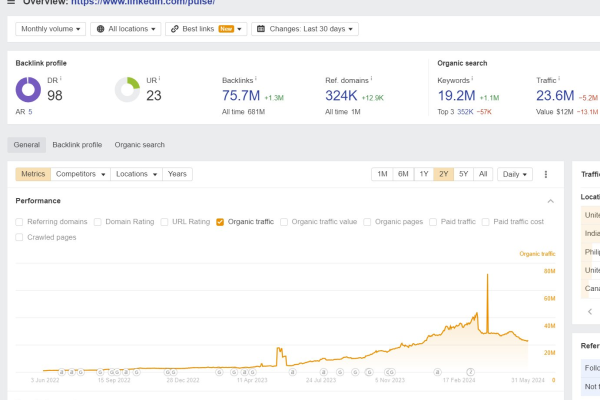Click the Top 3 352K keywords link
The width and height of the screenshot is (600, 400).
[465, 112]
